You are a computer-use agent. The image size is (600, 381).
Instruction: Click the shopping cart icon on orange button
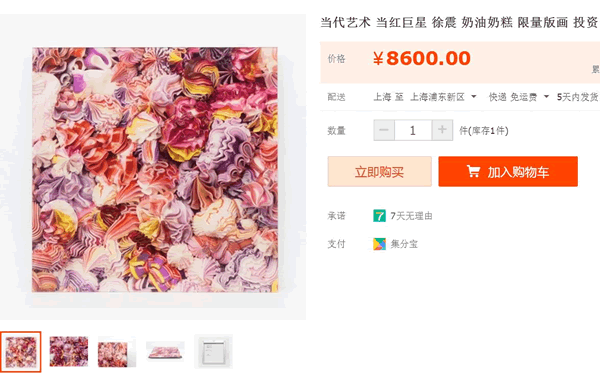click(x=473, y=171)
